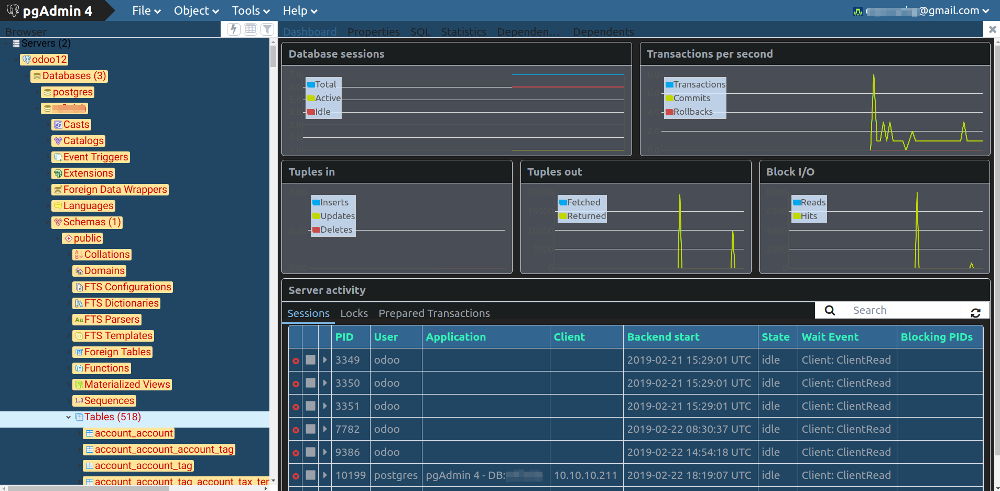
Task: Open the Prepared Transactions tab
Action: coord(434,313)
